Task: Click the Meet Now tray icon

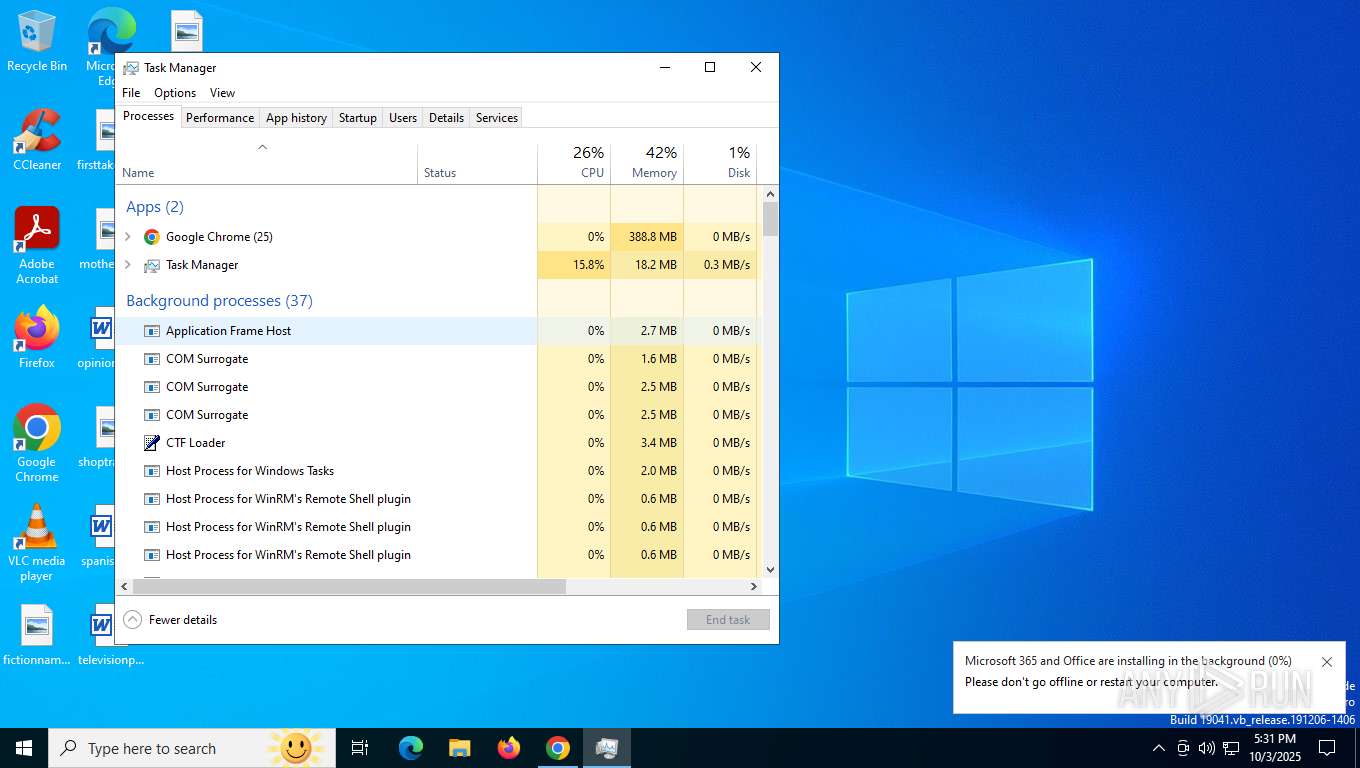Action: [1183, 748]
